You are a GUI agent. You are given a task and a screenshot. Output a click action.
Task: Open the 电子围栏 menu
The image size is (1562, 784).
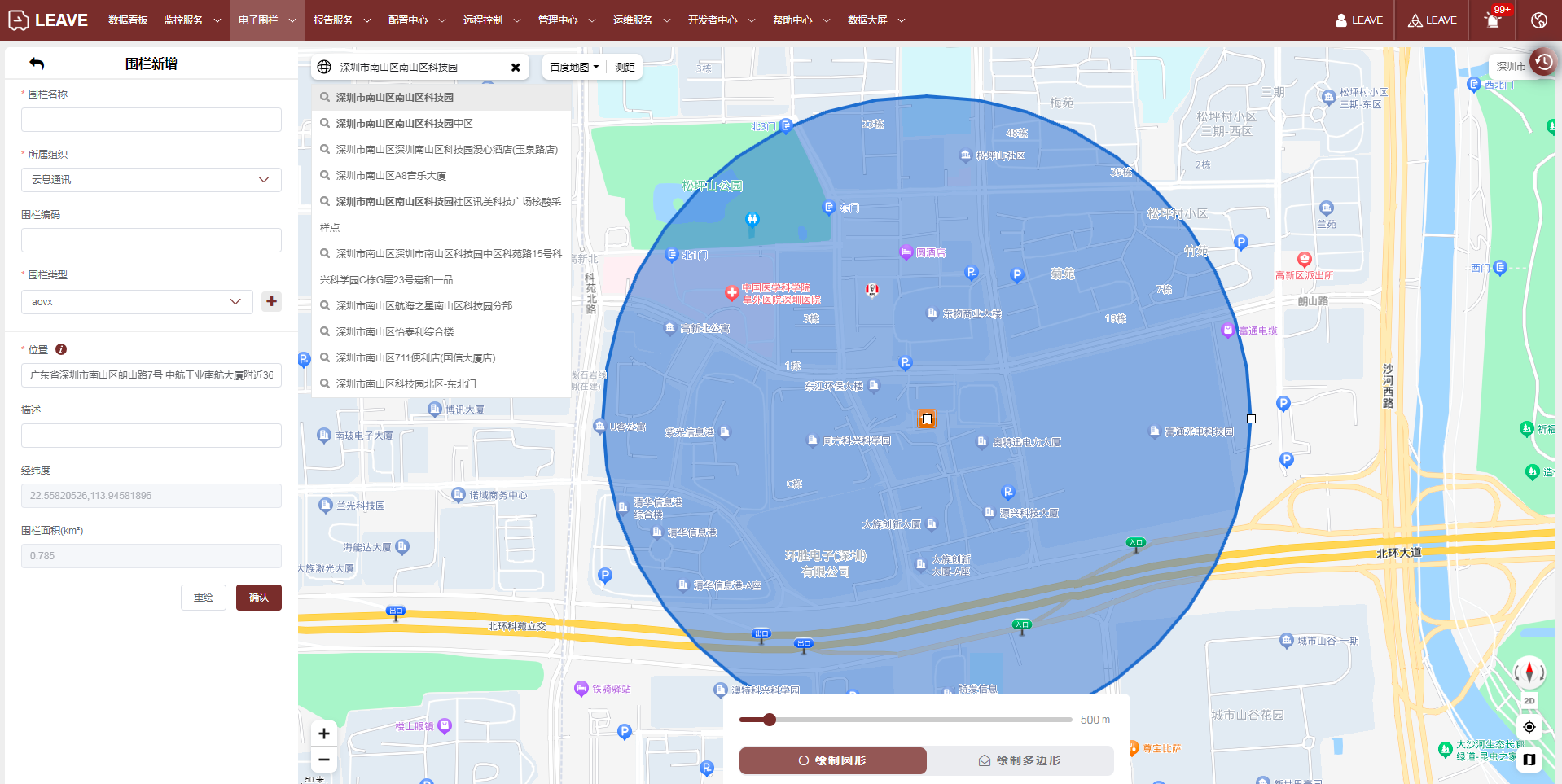coord(267,20)
